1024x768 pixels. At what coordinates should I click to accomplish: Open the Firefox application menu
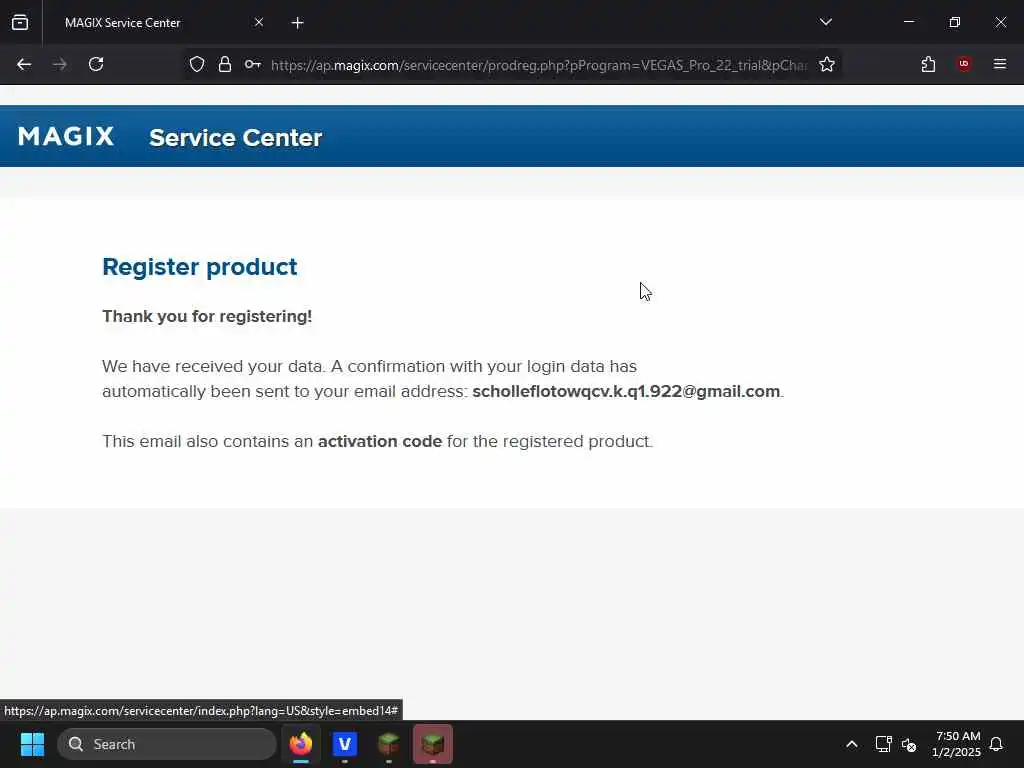pos(1000,64)
